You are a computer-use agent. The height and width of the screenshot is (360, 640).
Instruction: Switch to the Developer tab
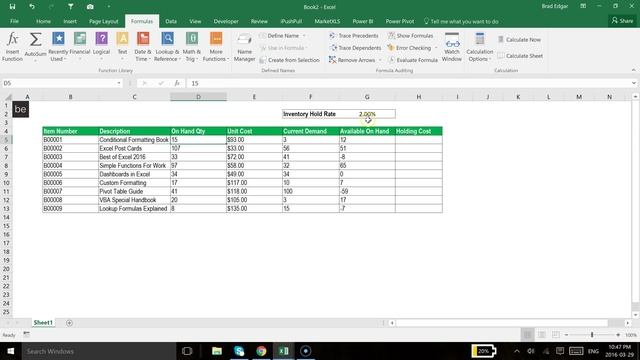click(226, 21)
